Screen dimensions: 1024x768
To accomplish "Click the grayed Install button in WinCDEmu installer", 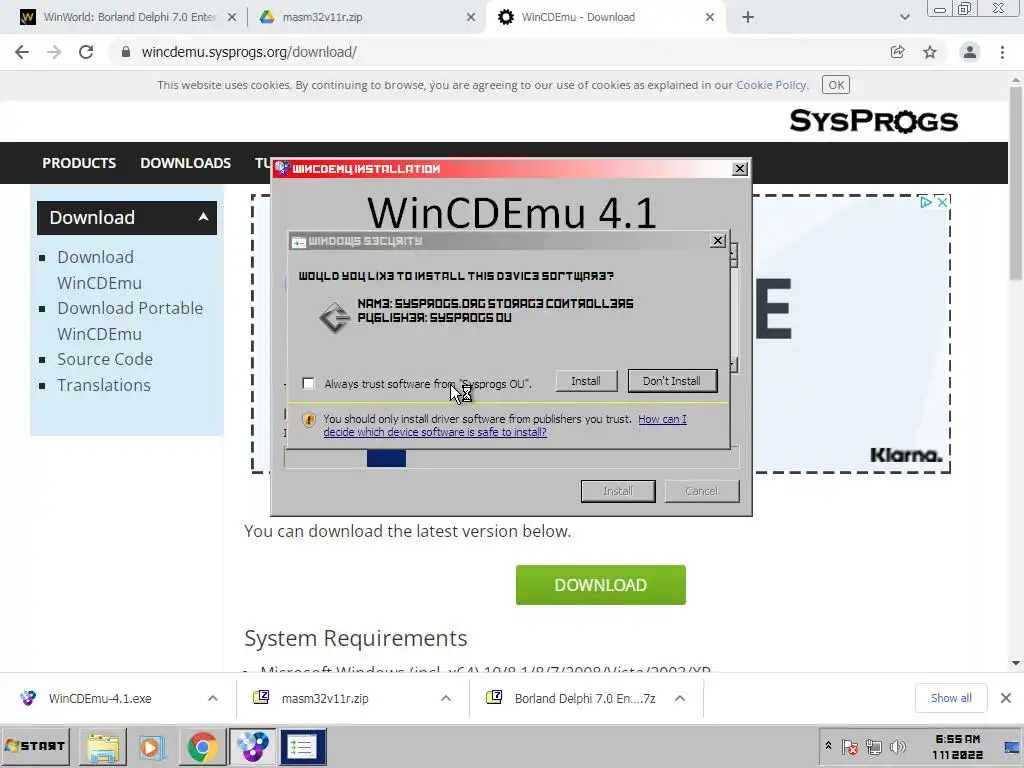I will tap(618, 491).
